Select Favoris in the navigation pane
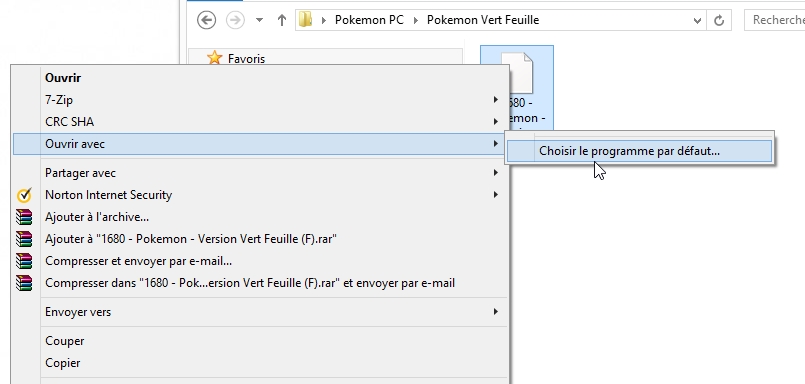 point(246,59)
